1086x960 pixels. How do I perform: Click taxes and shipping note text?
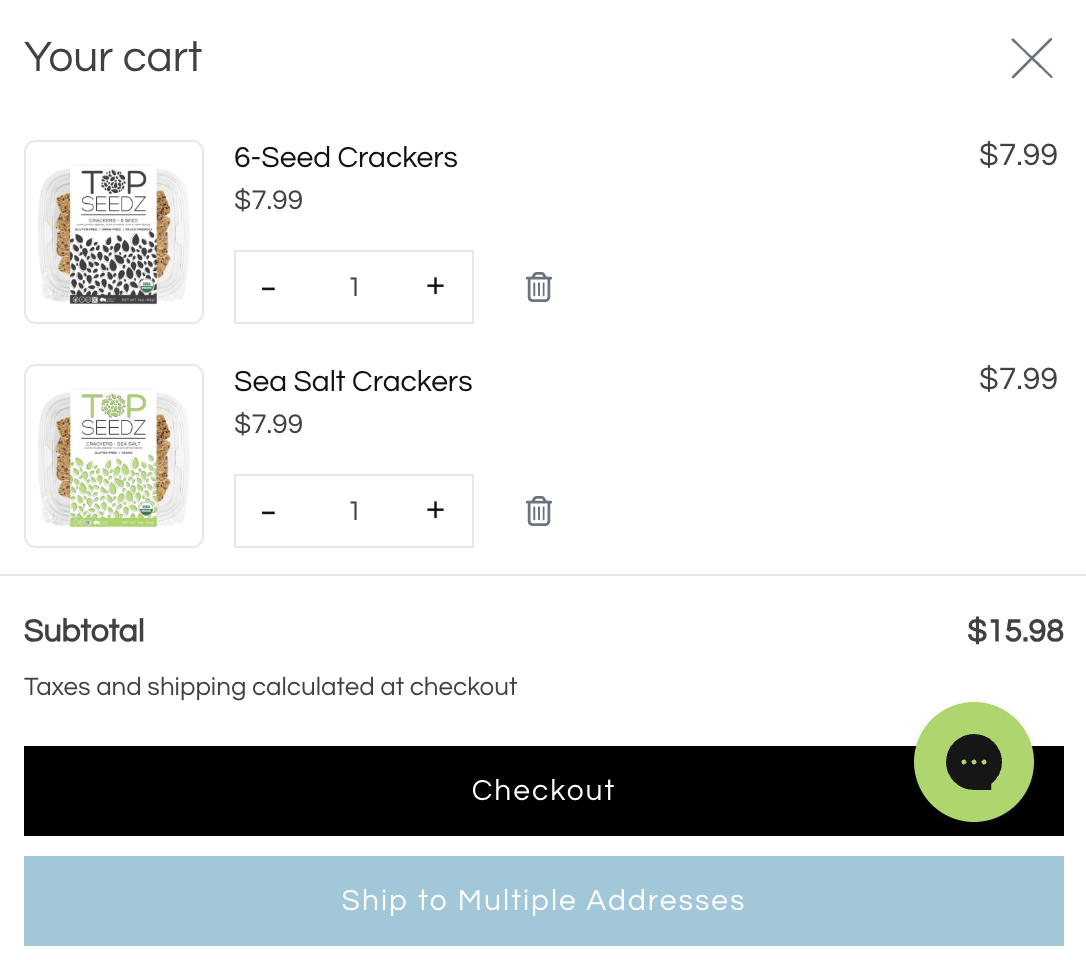pyautogui.click(x=270, y=687)
